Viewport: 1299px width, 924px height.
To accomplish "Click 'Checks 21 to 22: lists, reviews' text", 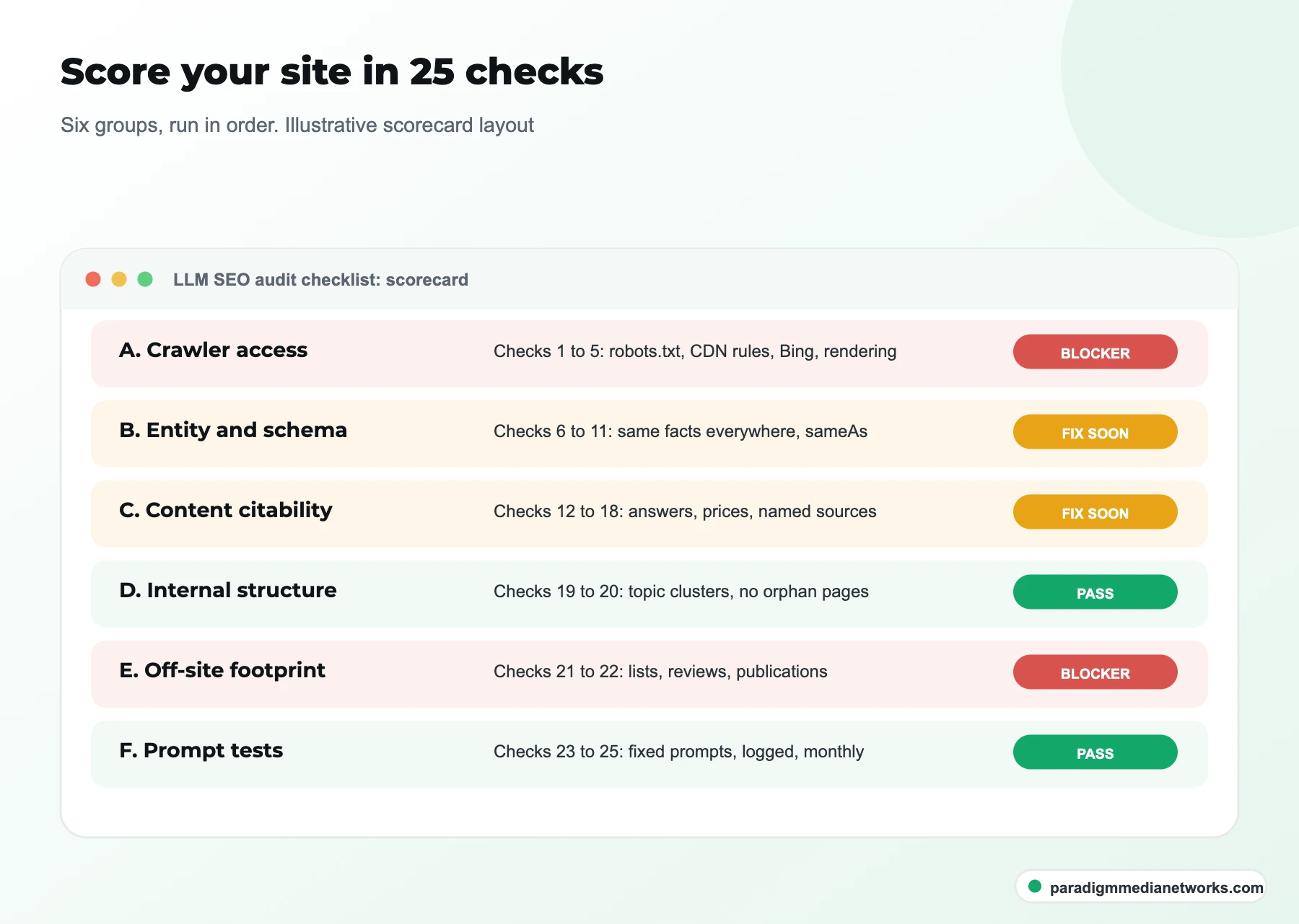I will [x=660, y=672].
